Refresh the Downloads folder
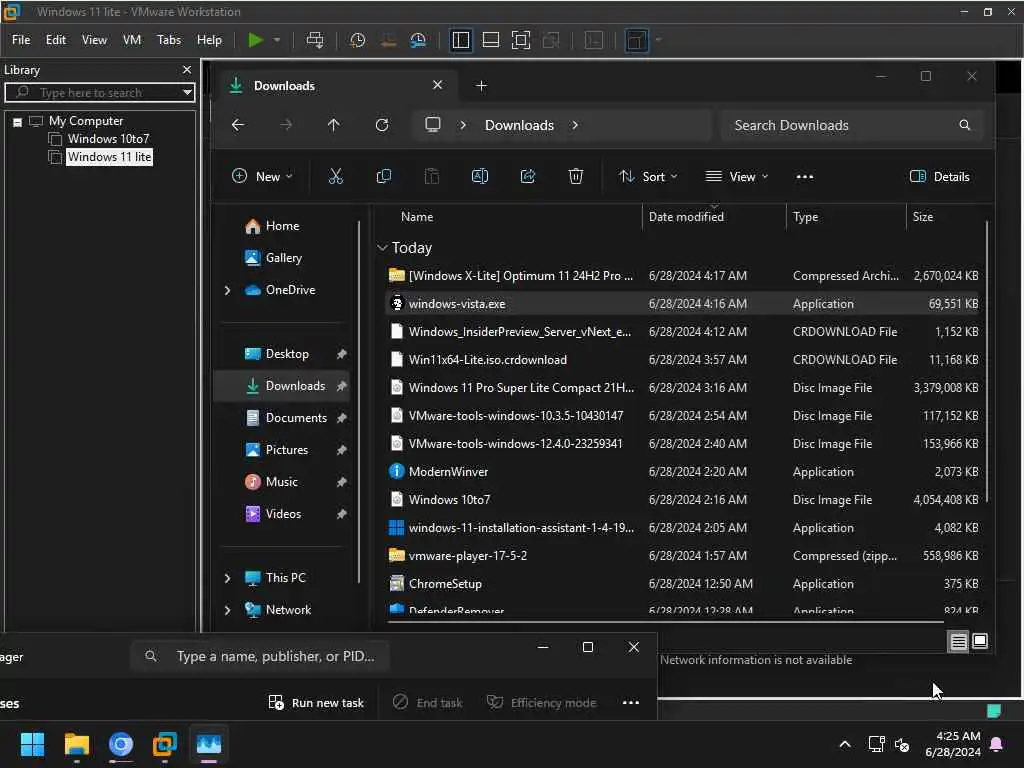This screenshot has height=768, width=1024. [x=382, y=125]
